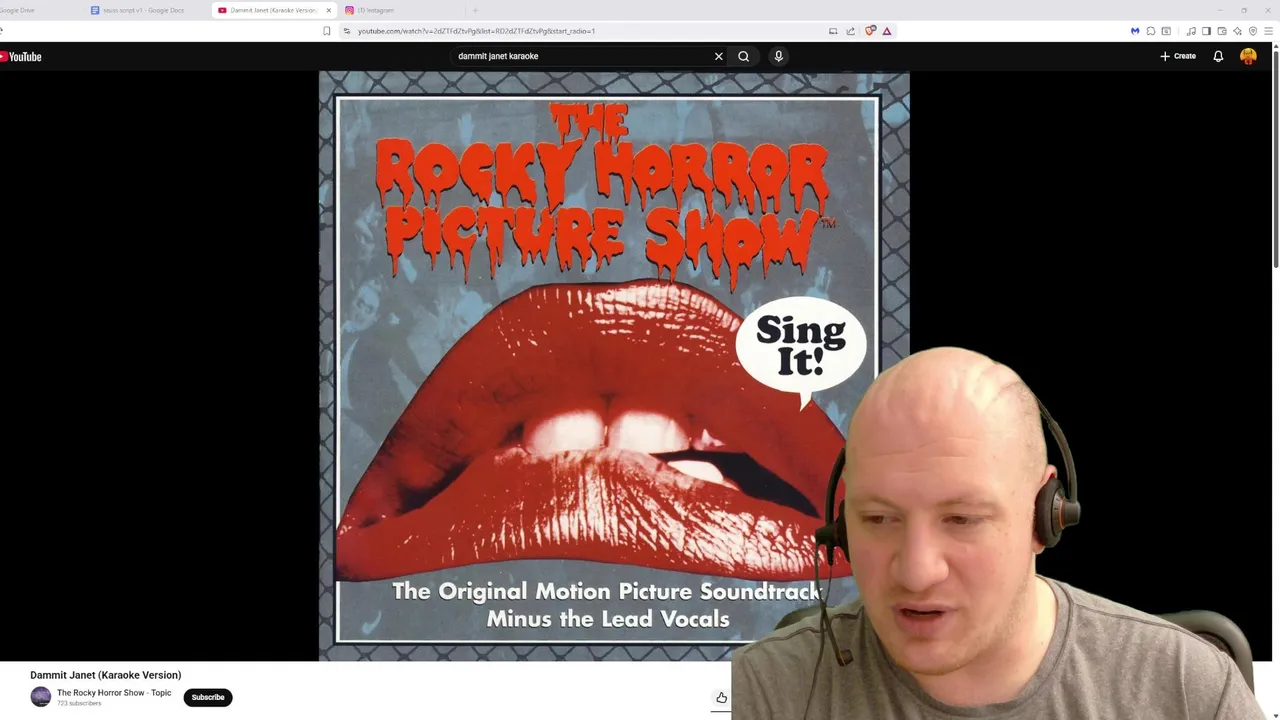Click the cast/picture-in-picture icon in address bar

tap(833, 31)
